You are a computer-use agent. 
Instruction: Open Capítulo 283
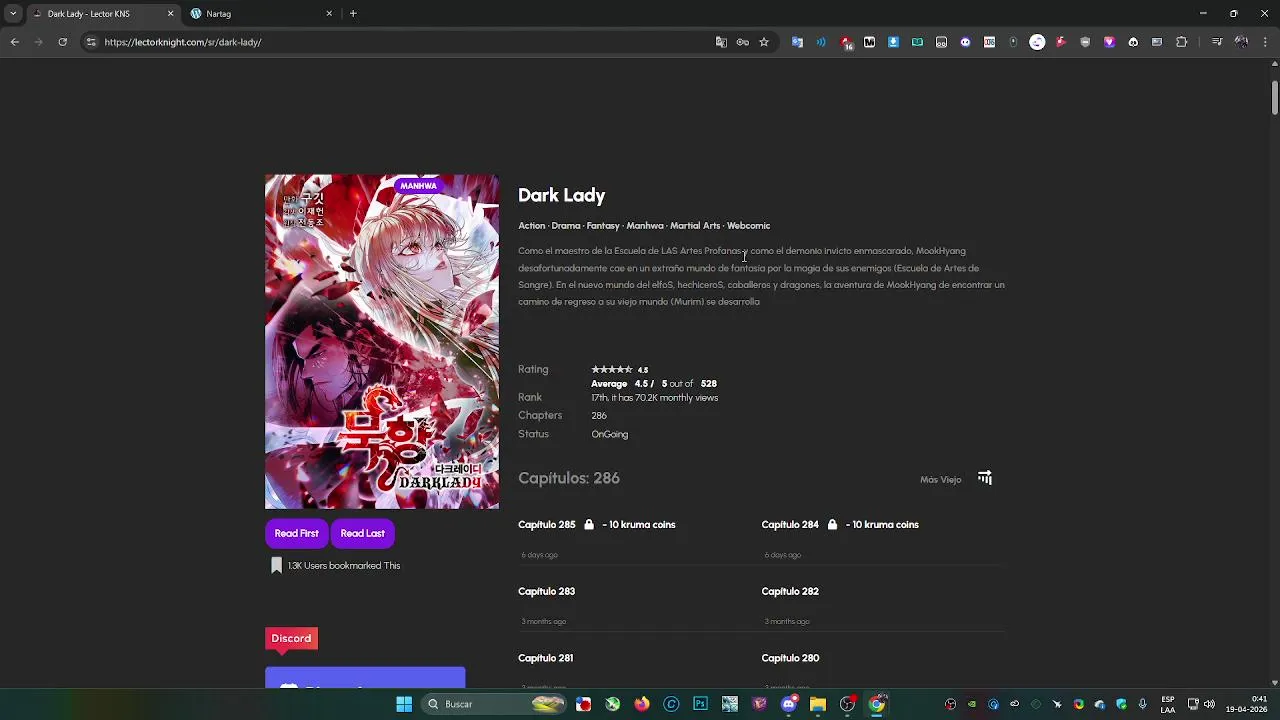(546, 591)
